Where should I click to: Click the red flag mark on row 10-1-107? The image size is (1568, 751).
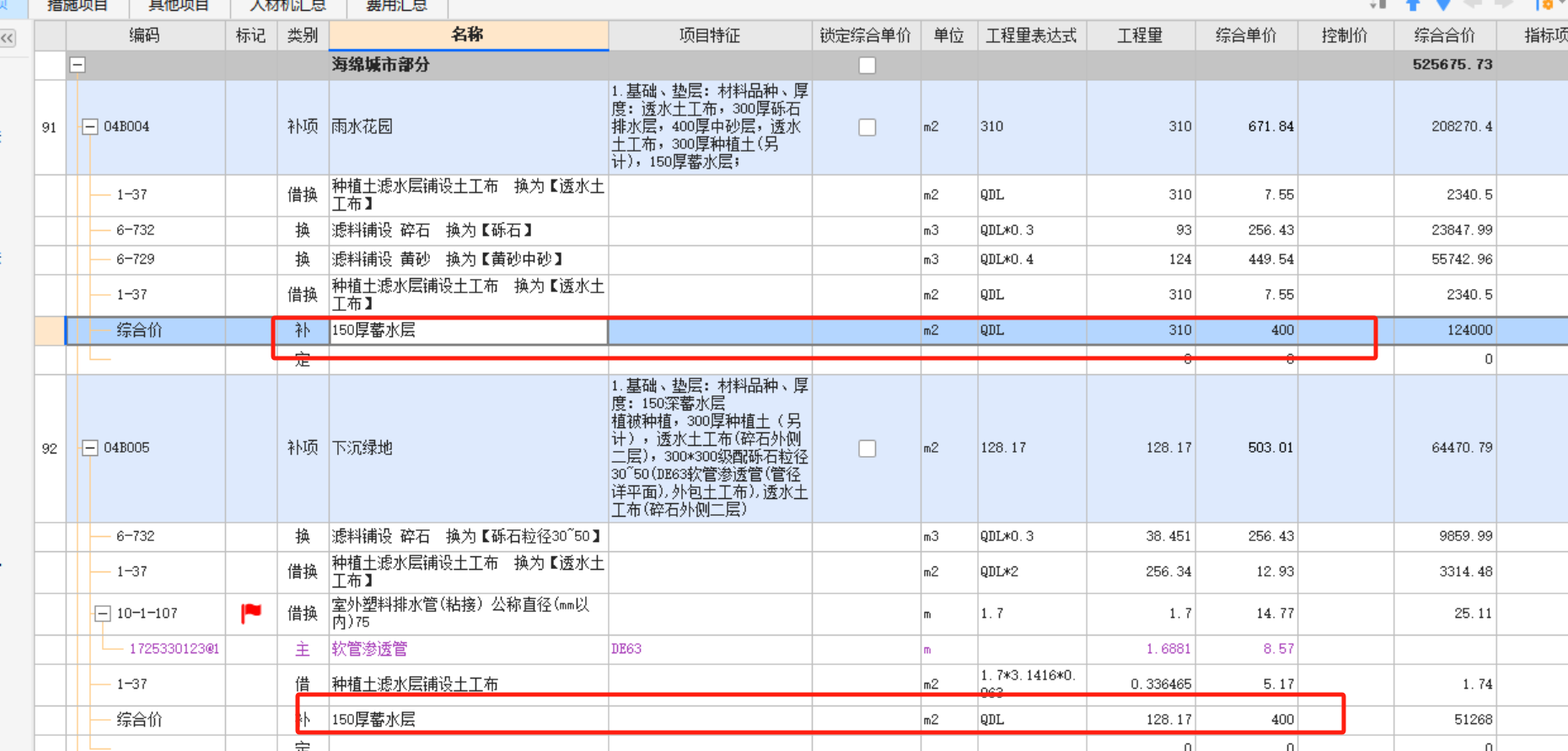point(250,614)
